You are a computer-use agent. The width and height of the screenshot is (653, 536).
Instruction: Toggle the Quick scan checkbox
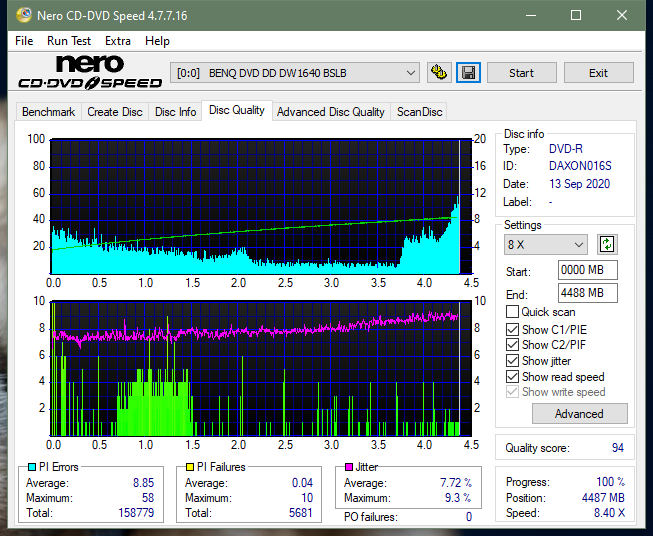512,312
